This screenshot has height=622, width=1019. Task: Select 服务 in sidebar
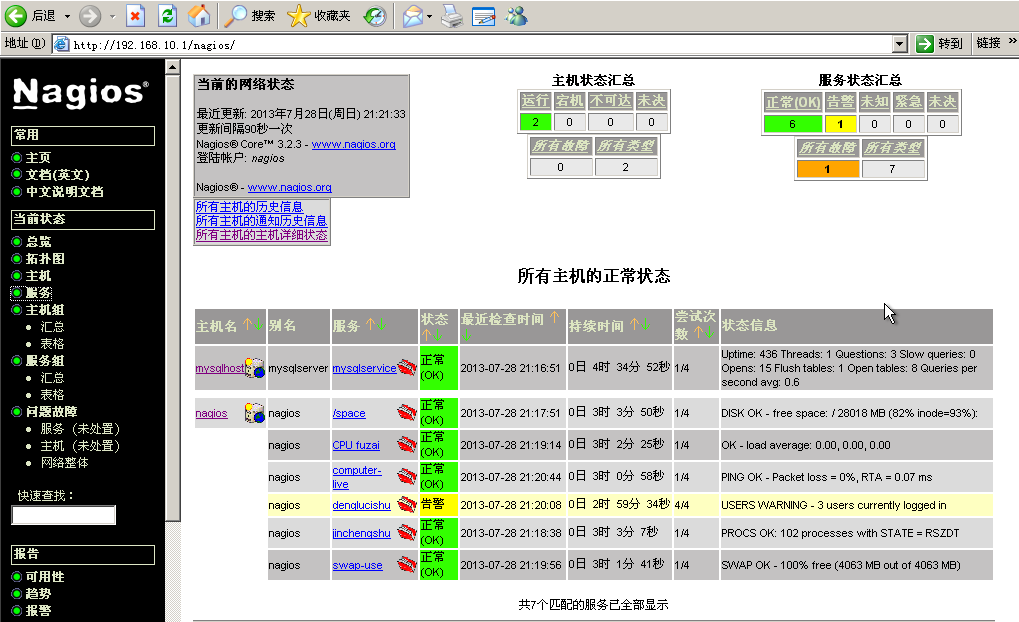(x=38, y=292)
